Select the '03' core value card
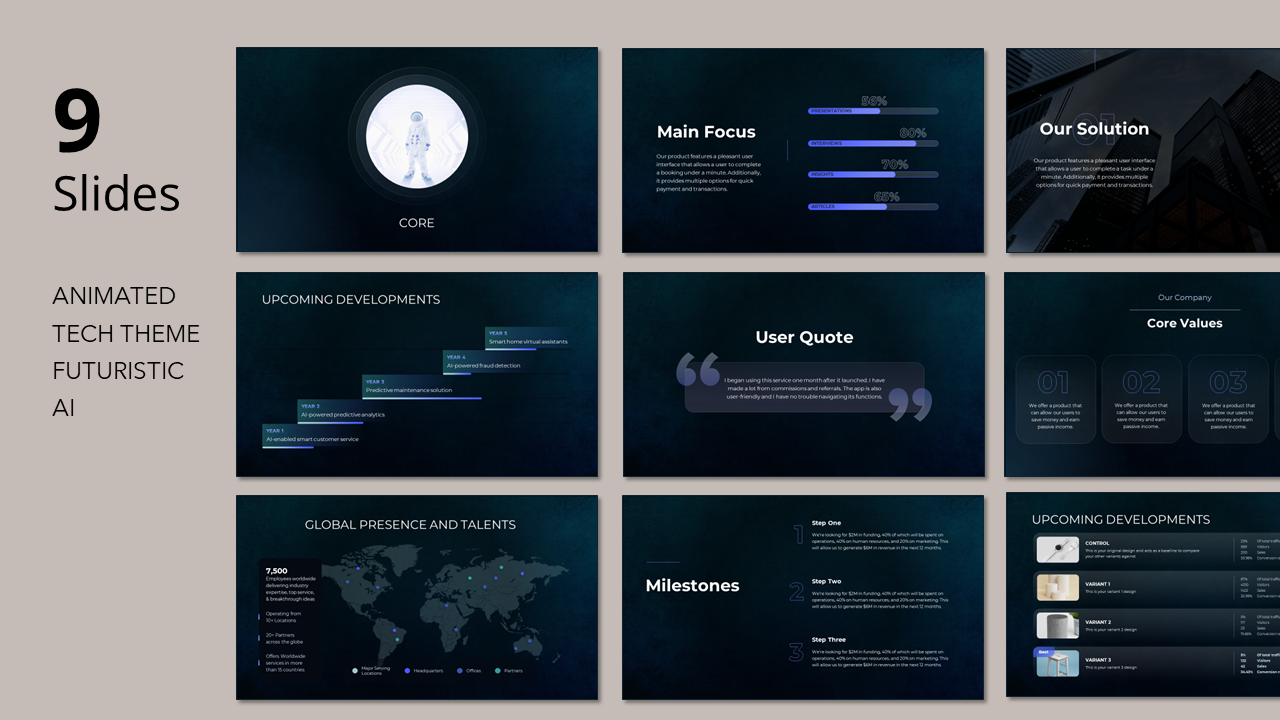 pos(1228,398)
